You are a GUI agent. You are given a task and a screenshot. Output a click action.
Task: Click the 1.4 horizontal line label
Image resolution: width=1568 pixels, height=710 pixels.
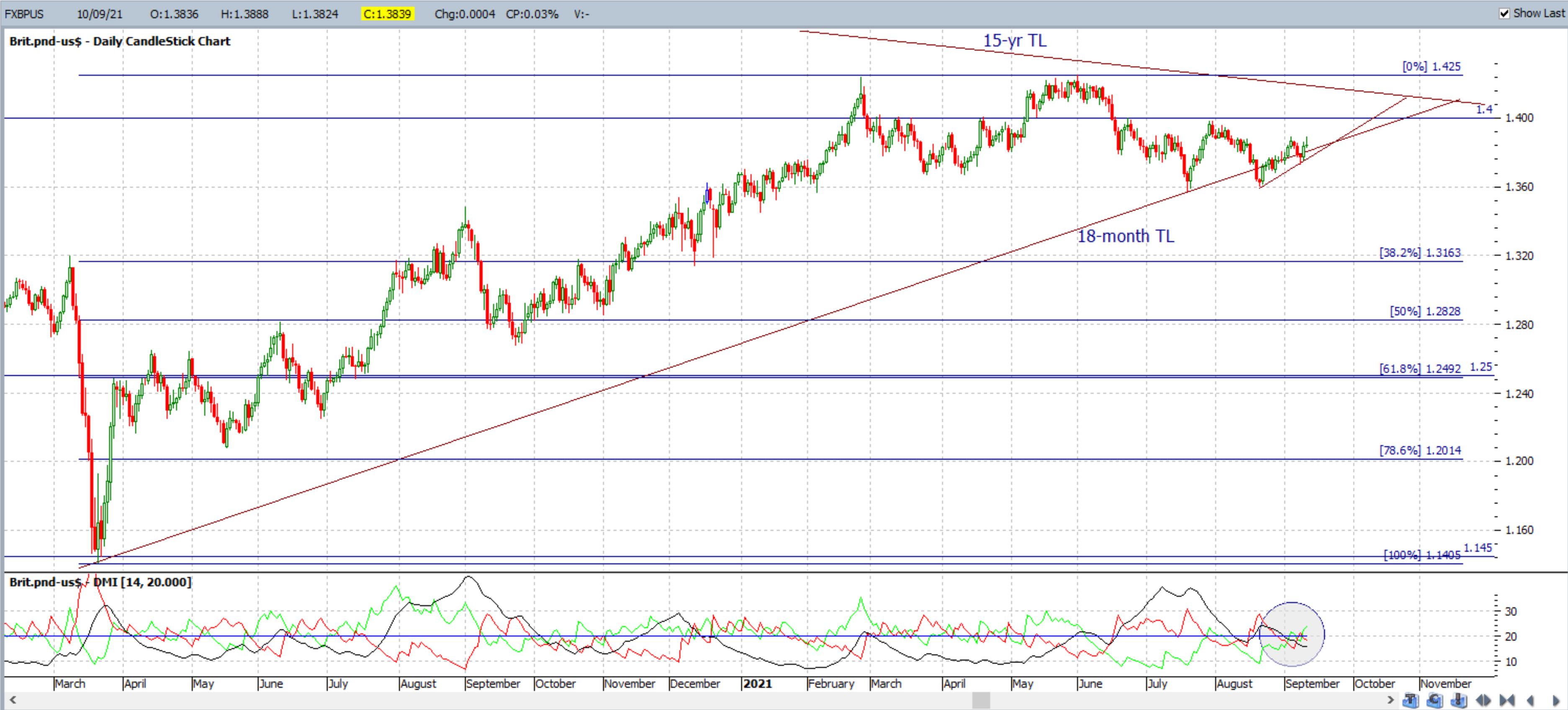(x=1484, y=109)
